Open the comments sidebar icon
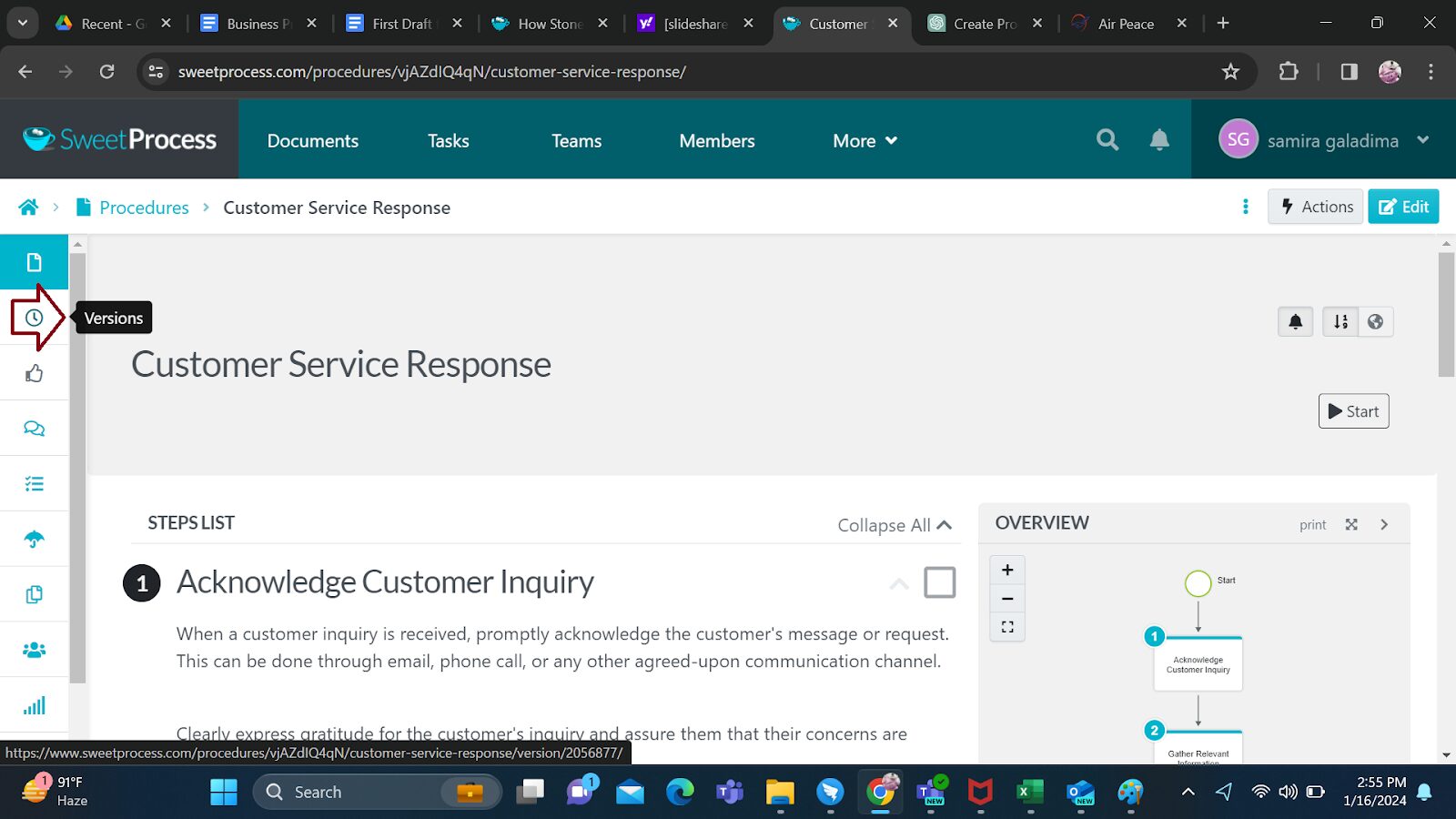This screenshot has height=819, width=1456. pos(34,429)
